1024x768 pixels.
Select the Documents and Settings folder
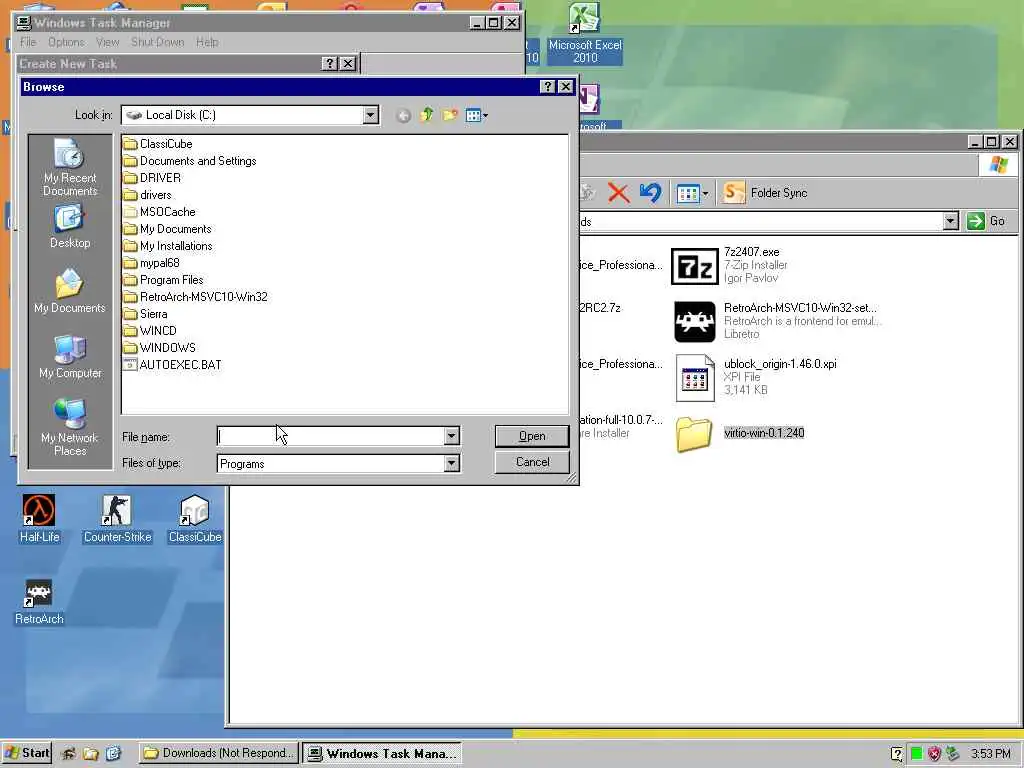pyautogui.click(x=190, y=161)
